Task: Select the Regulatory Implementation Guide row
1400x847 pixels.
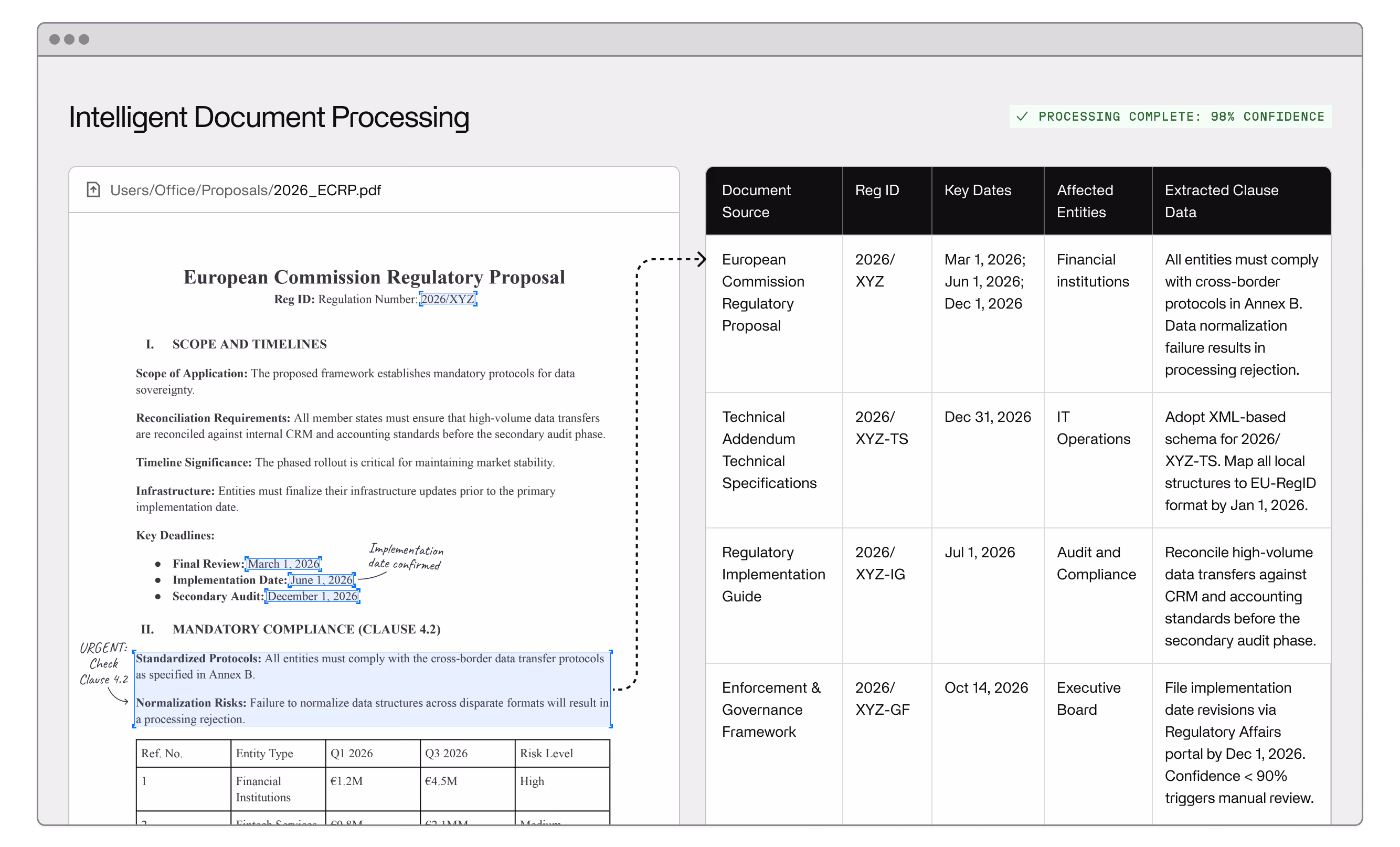Action: [773, 574]
